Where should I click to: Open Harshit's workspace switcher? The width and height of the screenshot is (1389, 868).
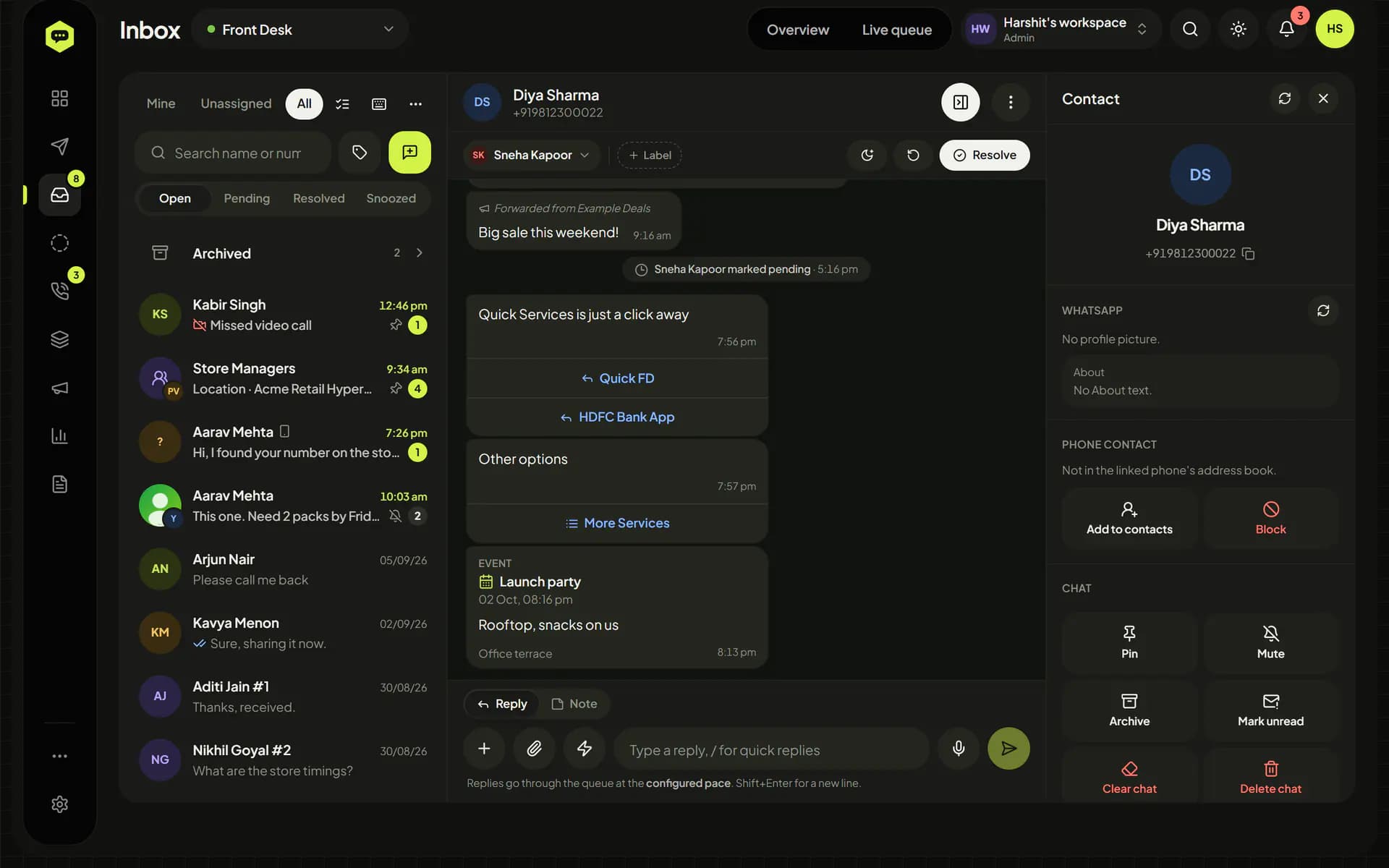[1061, 29]
